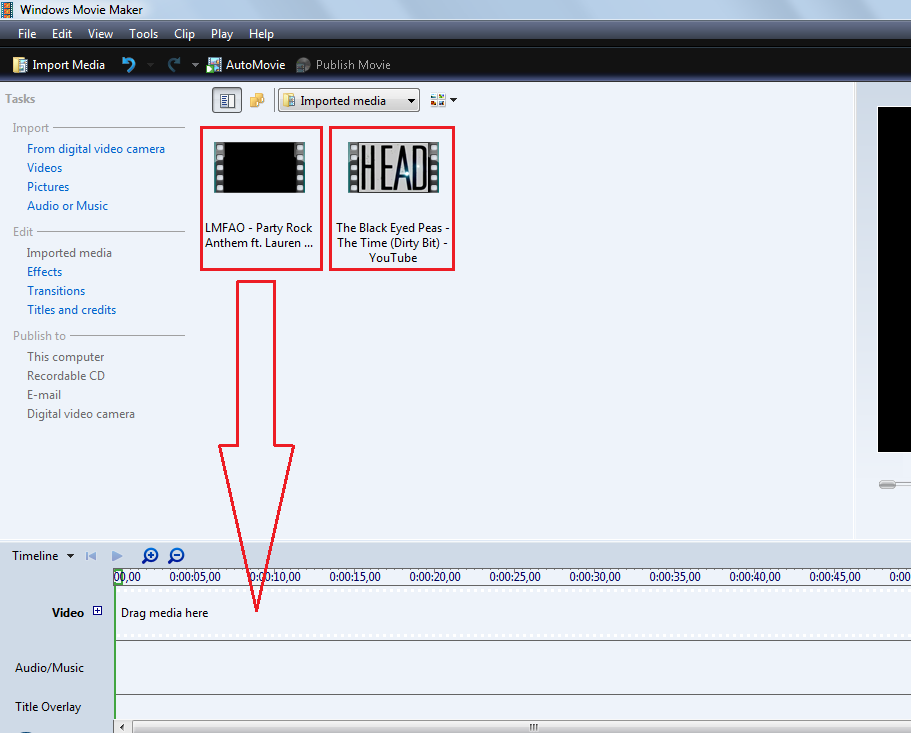Open the Views thumbnail options dropdown
Image resolution: width=911 pixels, height=733 pixels.
coord(443,100)
